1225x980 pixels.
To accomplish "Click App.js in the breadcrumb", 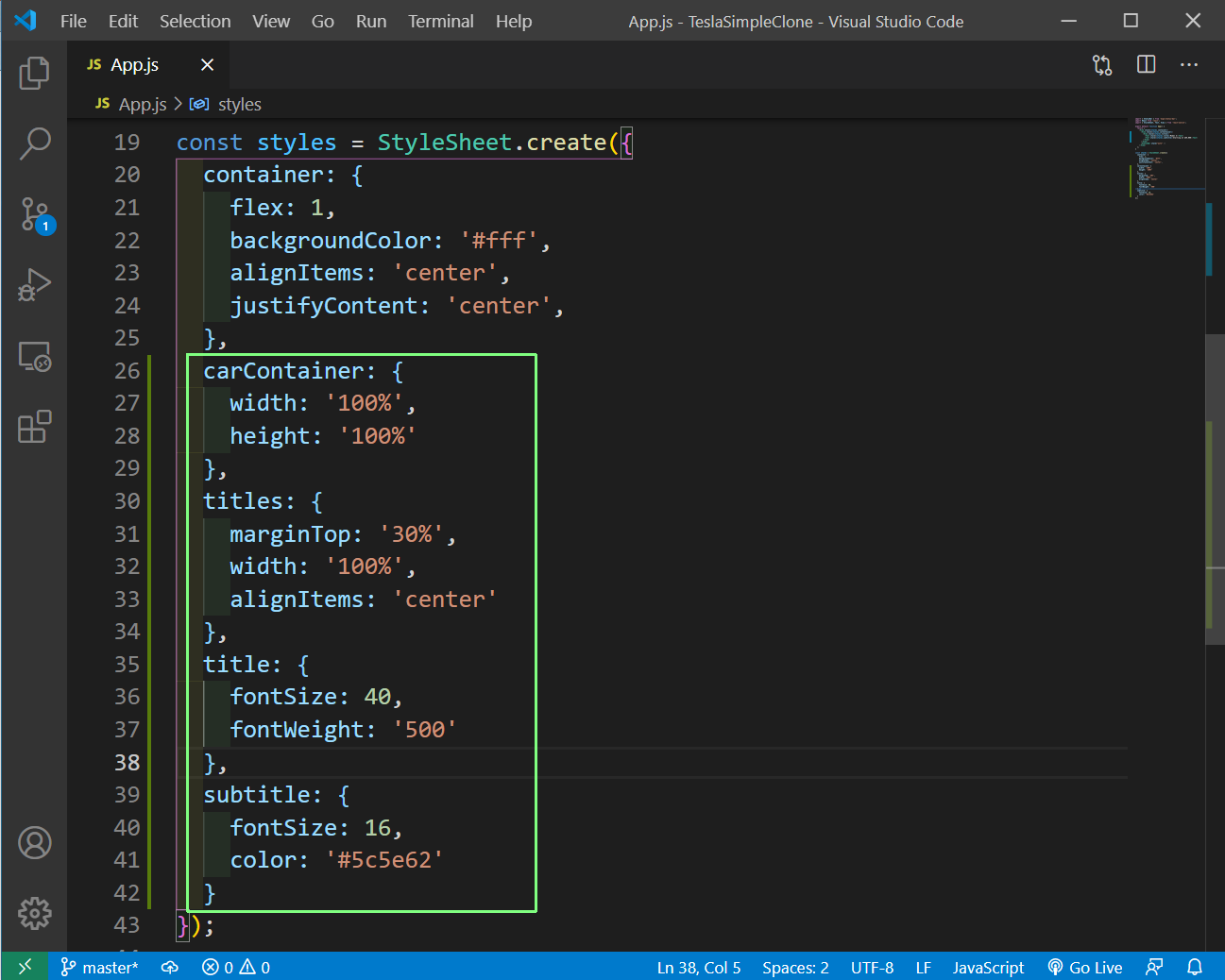I will coord(142,104).
